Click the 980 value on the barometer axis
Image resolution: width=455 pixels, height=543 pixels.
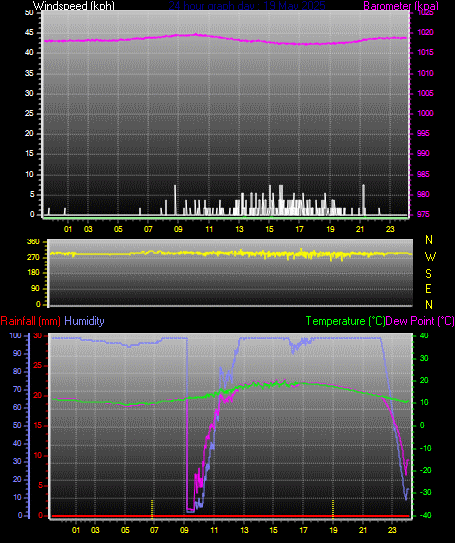[423, 194]
